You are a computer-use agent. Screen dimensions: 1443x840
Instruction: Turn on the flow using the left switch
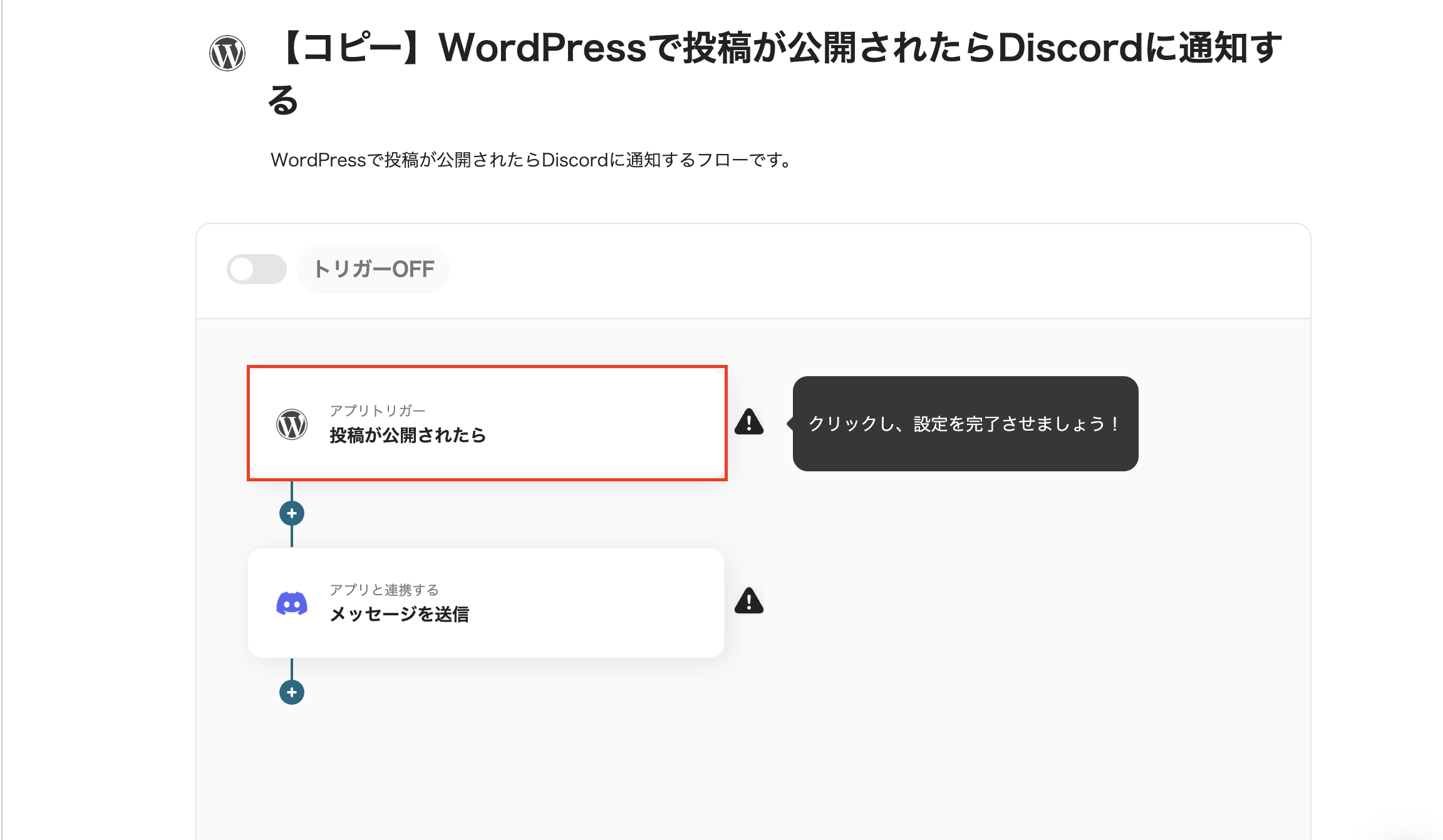pyautogui.click(x=257, y=269)
